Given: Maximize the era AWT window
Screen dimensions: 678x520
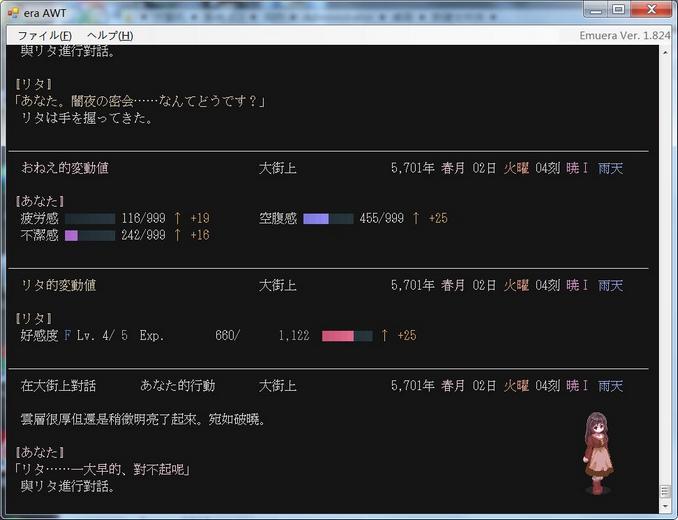Looking at the screenshot, I should [619, 10].
